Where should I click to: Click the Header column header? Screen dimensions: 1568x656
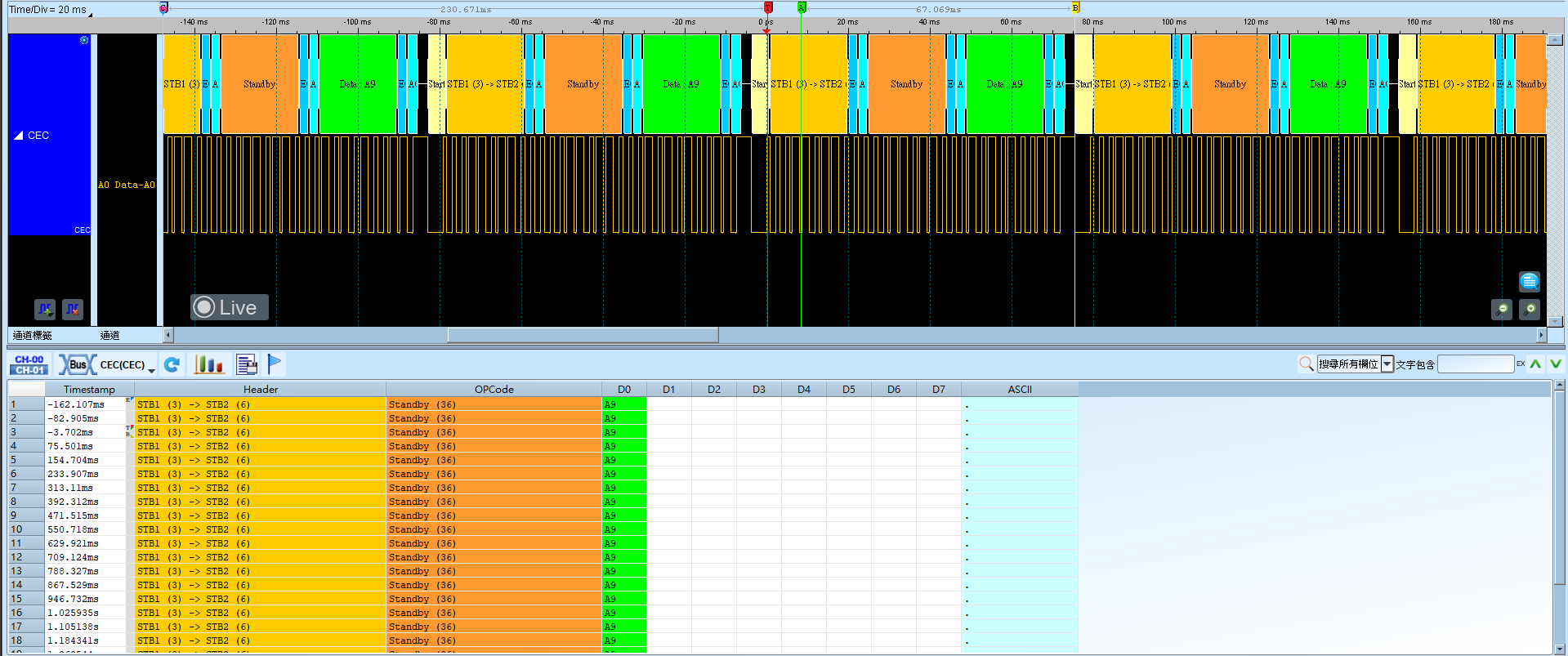coord(261,390)
